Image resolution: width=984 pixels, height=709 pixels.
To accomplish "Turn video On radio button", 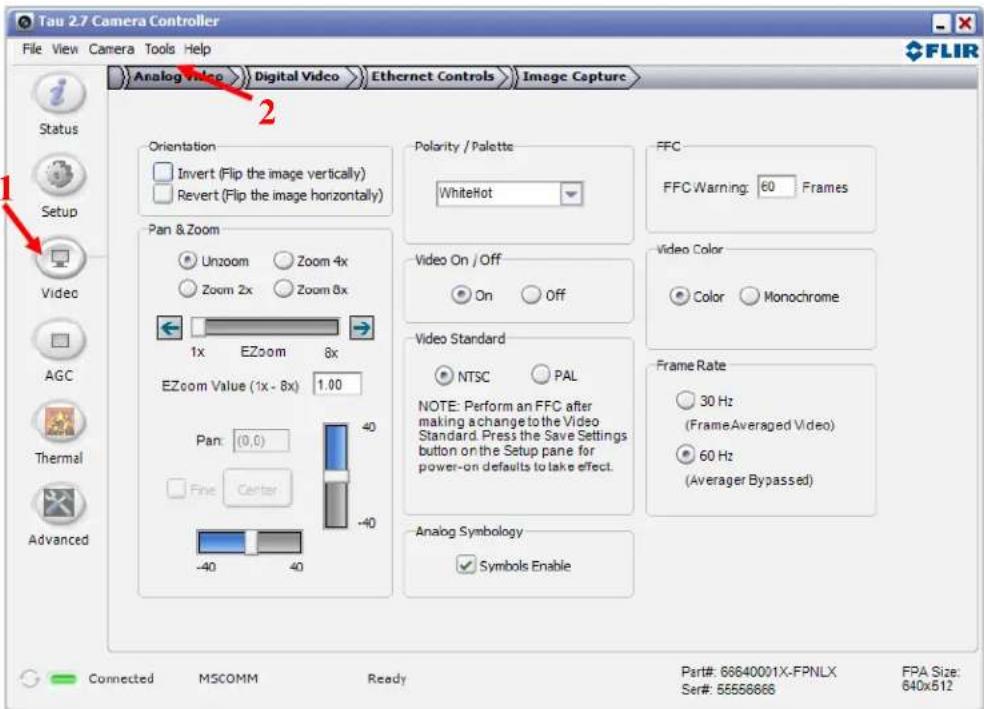I will pos(461,294).
